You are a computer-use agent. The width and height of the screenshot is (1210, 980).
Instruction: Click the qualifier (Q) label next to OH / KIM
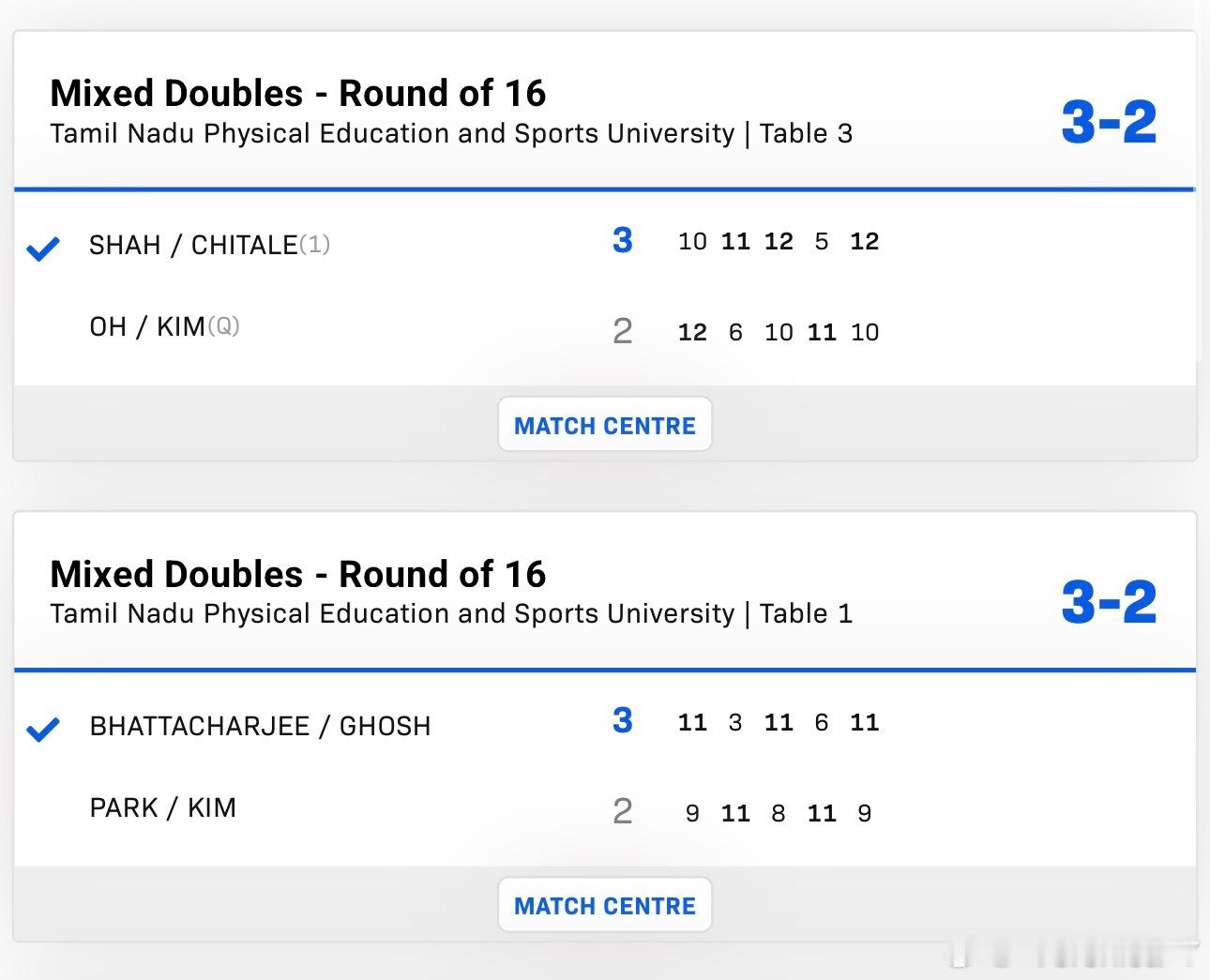pos(223,325)
